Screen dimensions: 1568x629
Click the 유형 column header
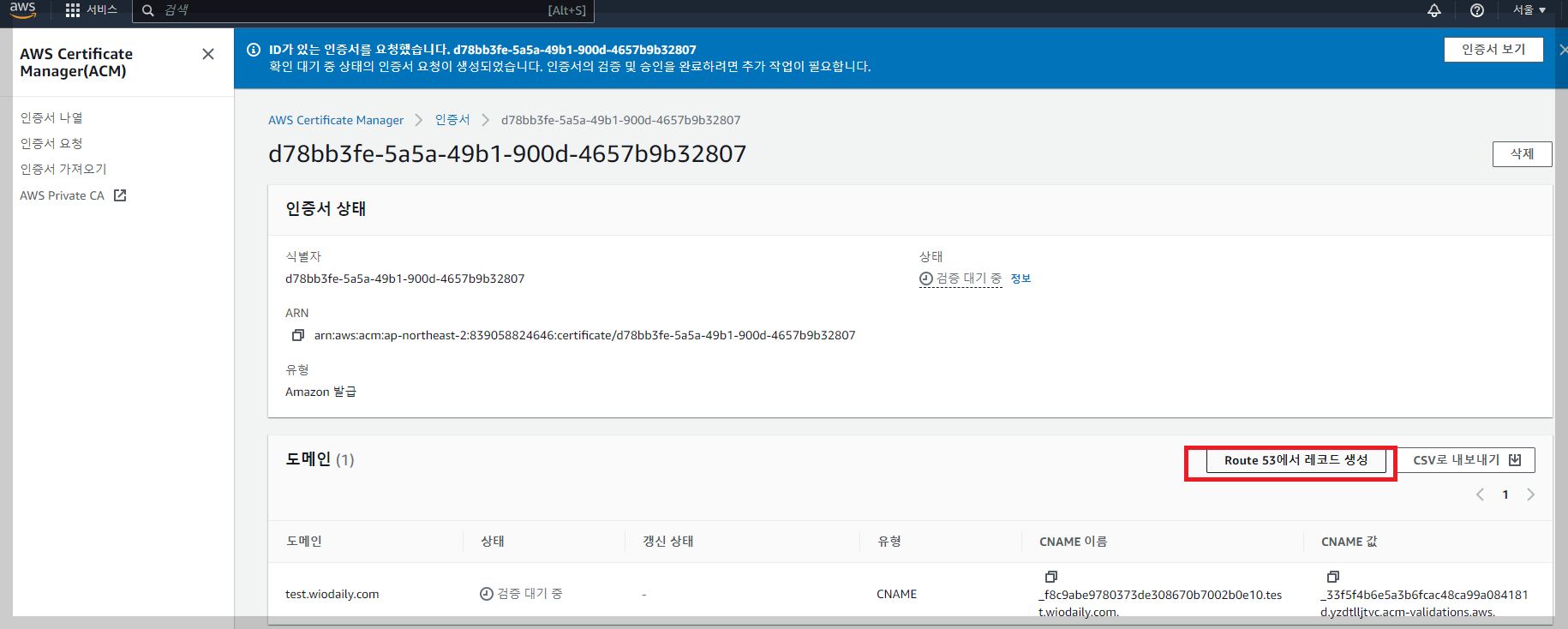click(889, 542)
